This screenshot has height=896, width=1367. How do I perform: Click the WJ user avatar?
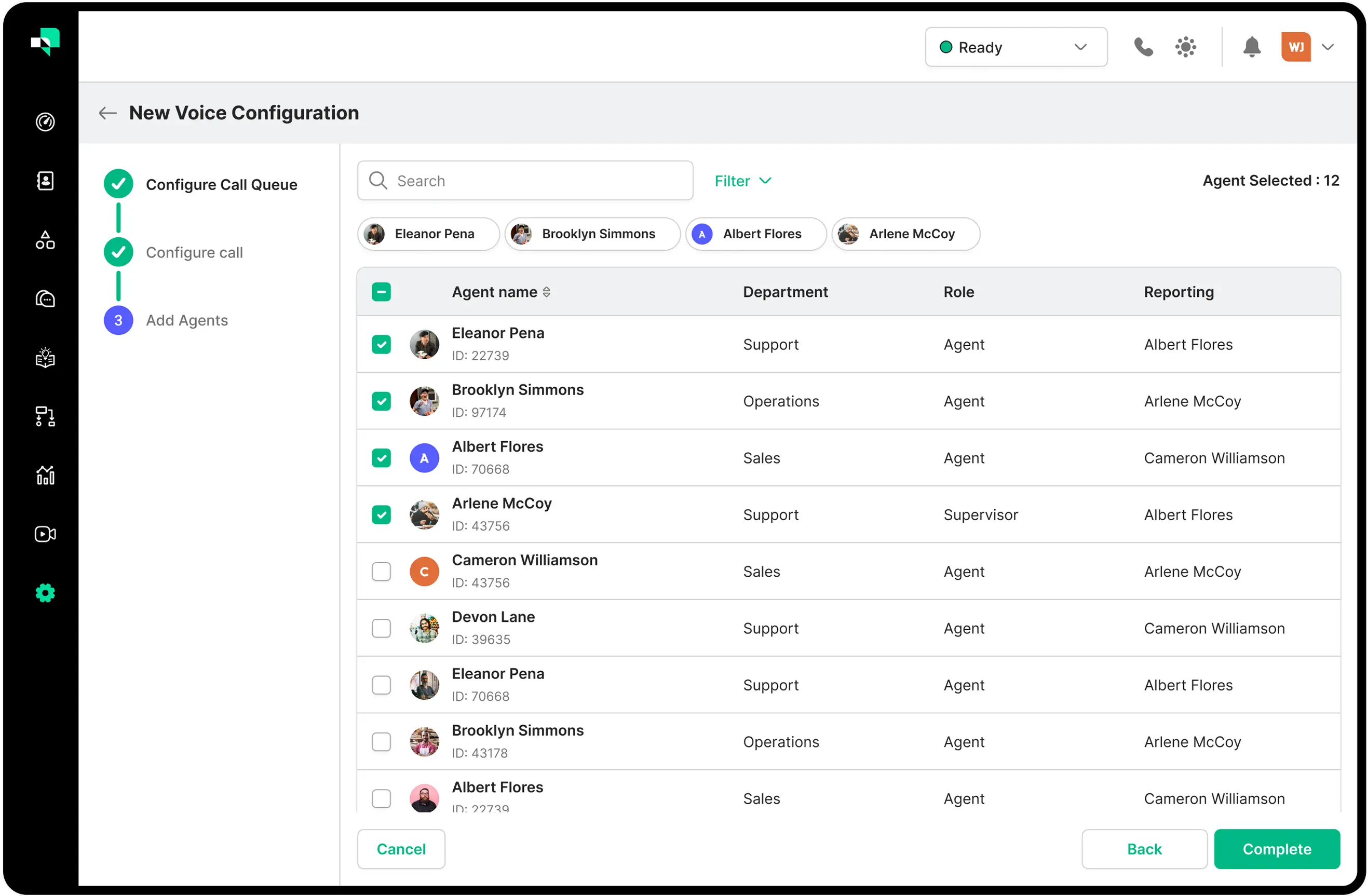tap(1296, 47)
